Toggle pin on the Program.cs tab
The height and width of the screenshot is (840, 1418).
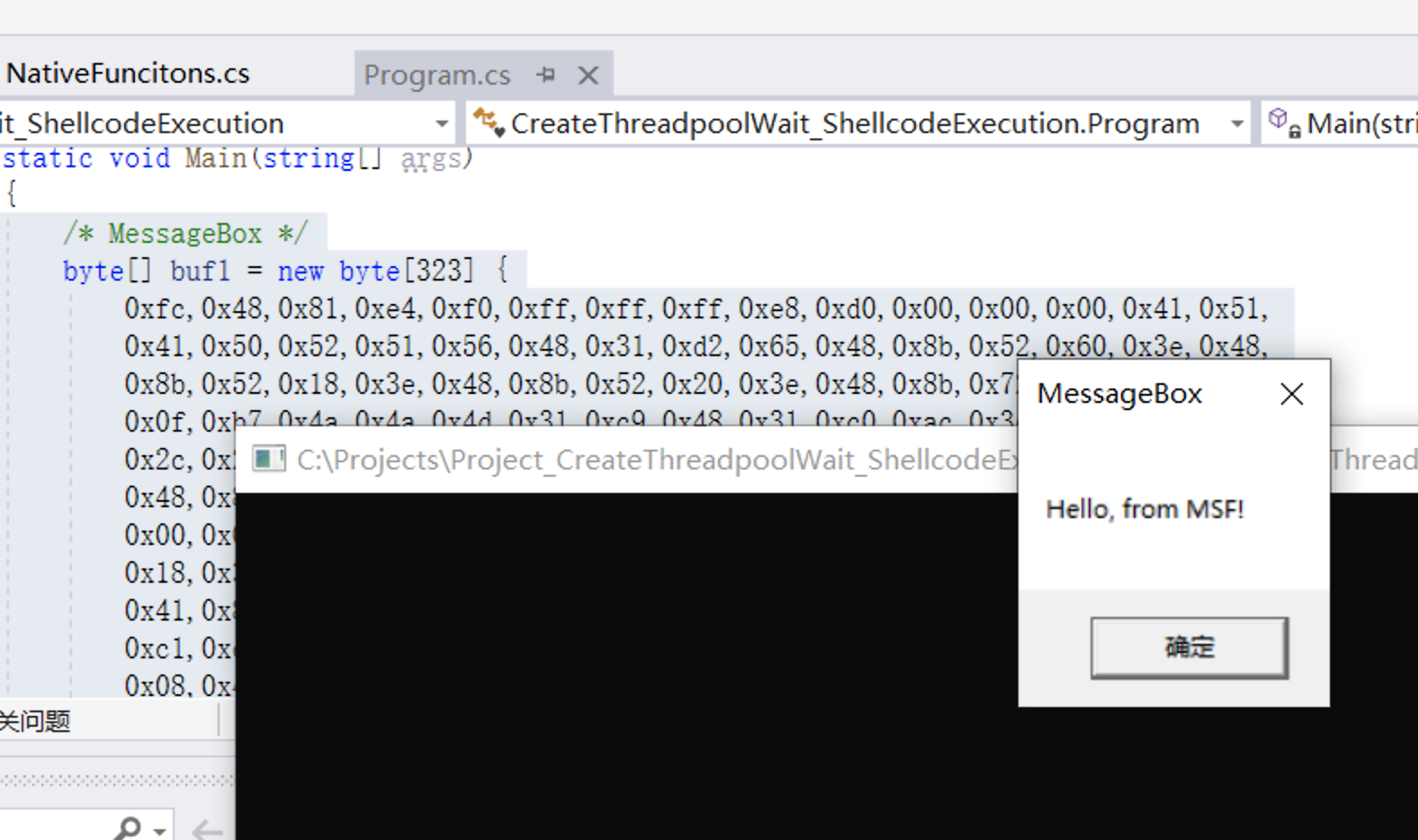pos(546,75)
